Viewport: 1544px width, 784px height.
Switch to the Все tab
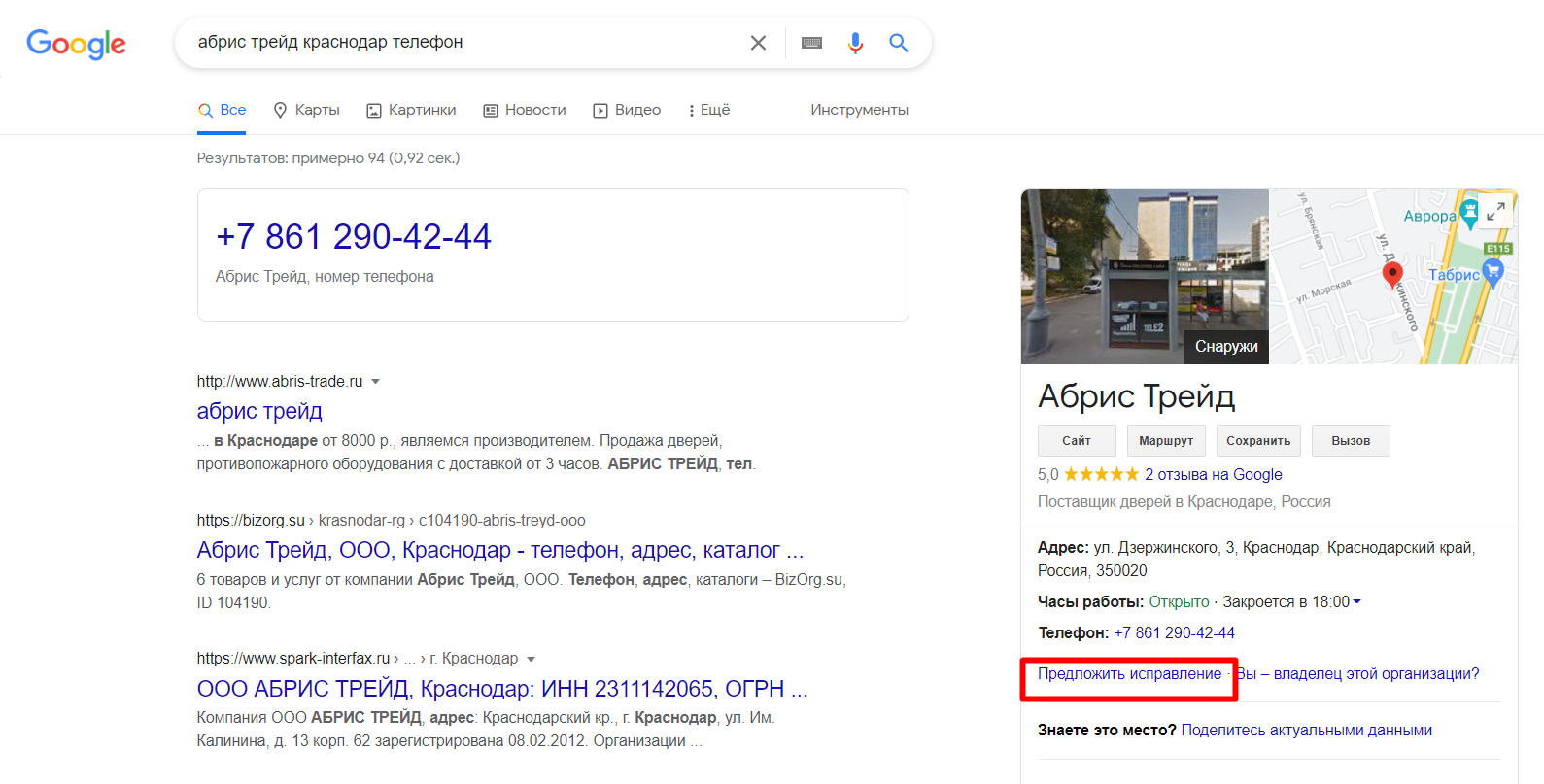(x=222, y=110)
